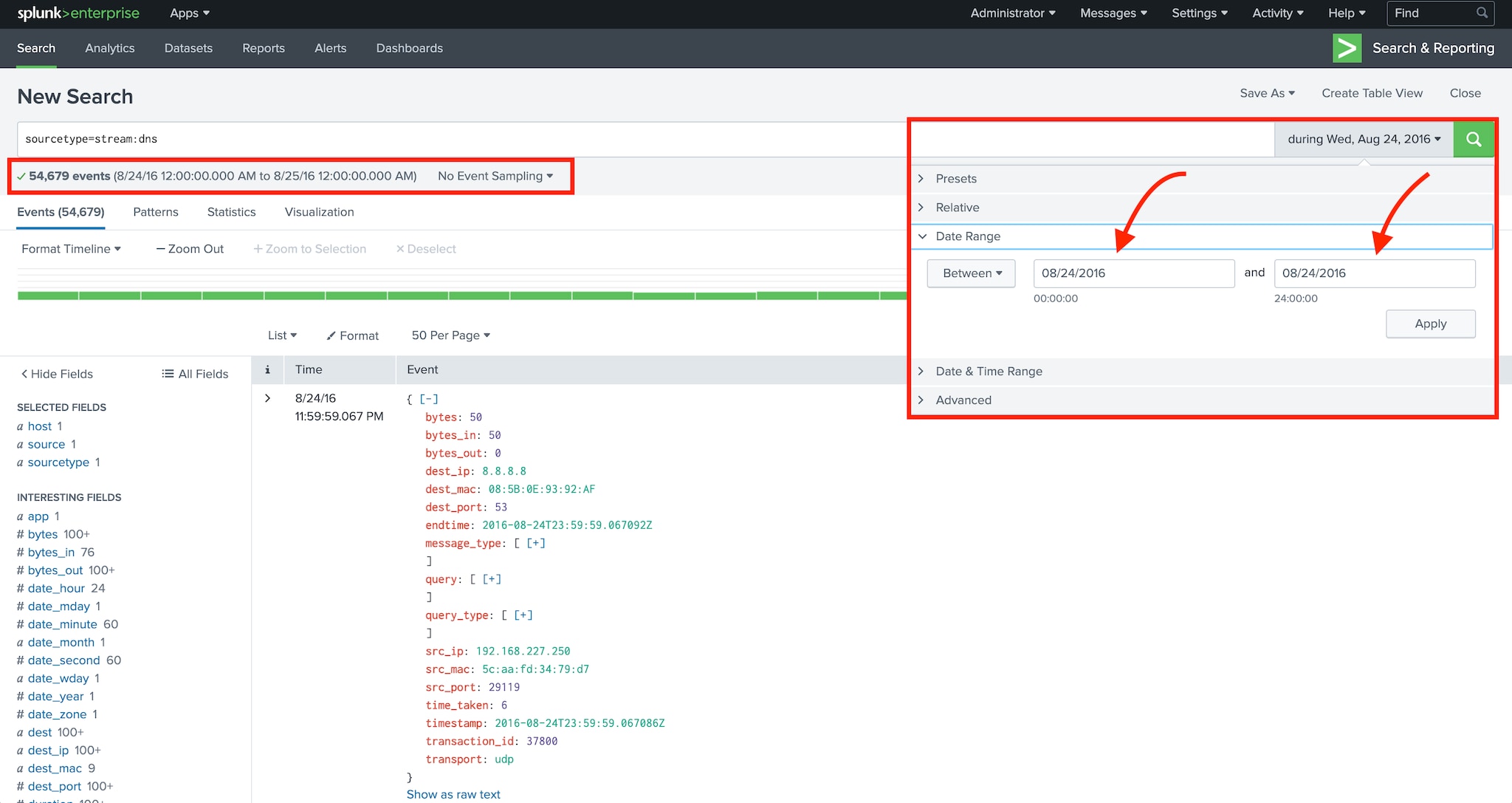Expand the 8/24/16 event row arrow
This screenshot has width=1512, height=803.
click(x=267, y=398)
